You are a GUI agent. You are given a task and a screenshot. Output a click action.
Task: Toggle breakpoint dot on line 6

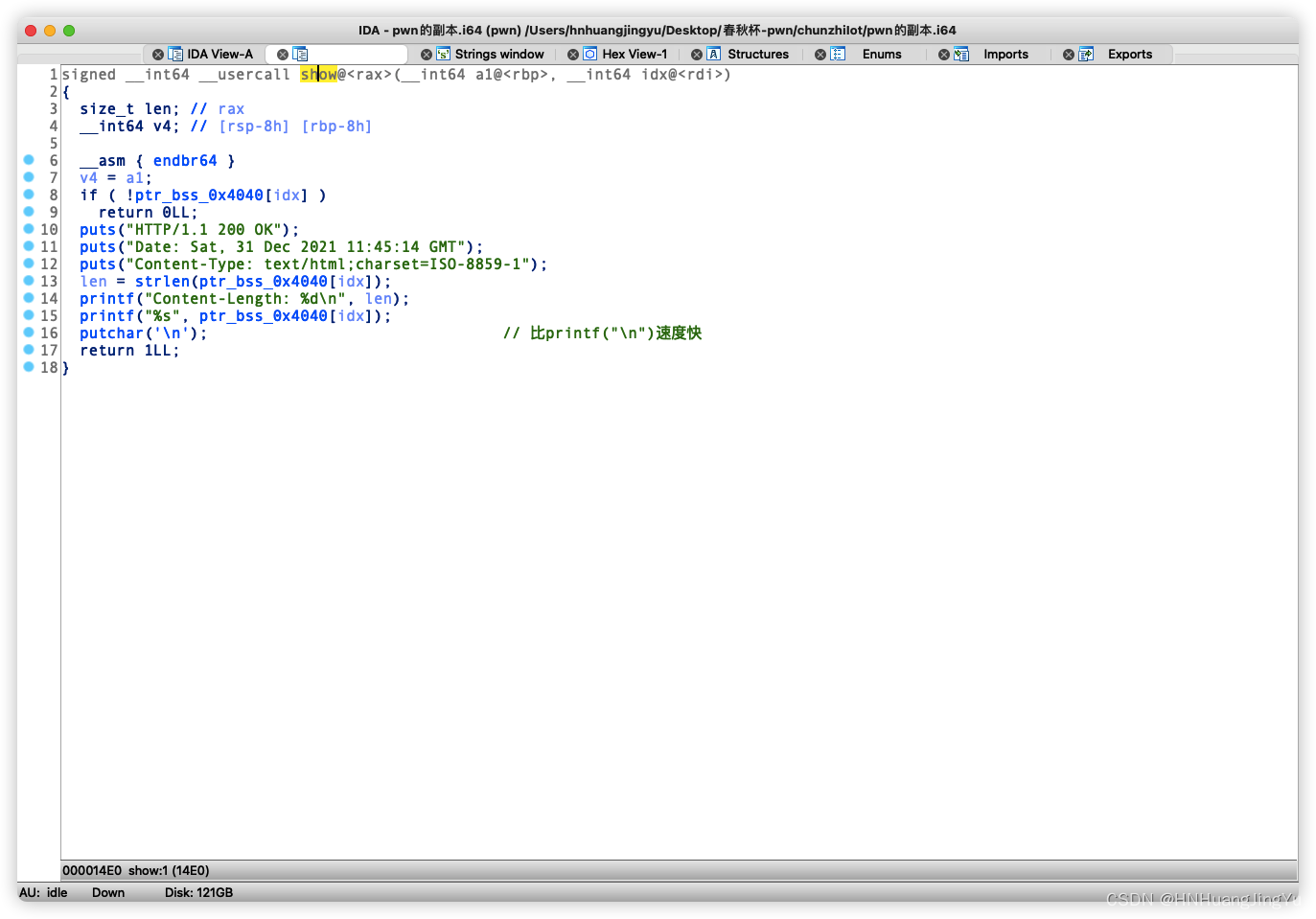(29, 160)
